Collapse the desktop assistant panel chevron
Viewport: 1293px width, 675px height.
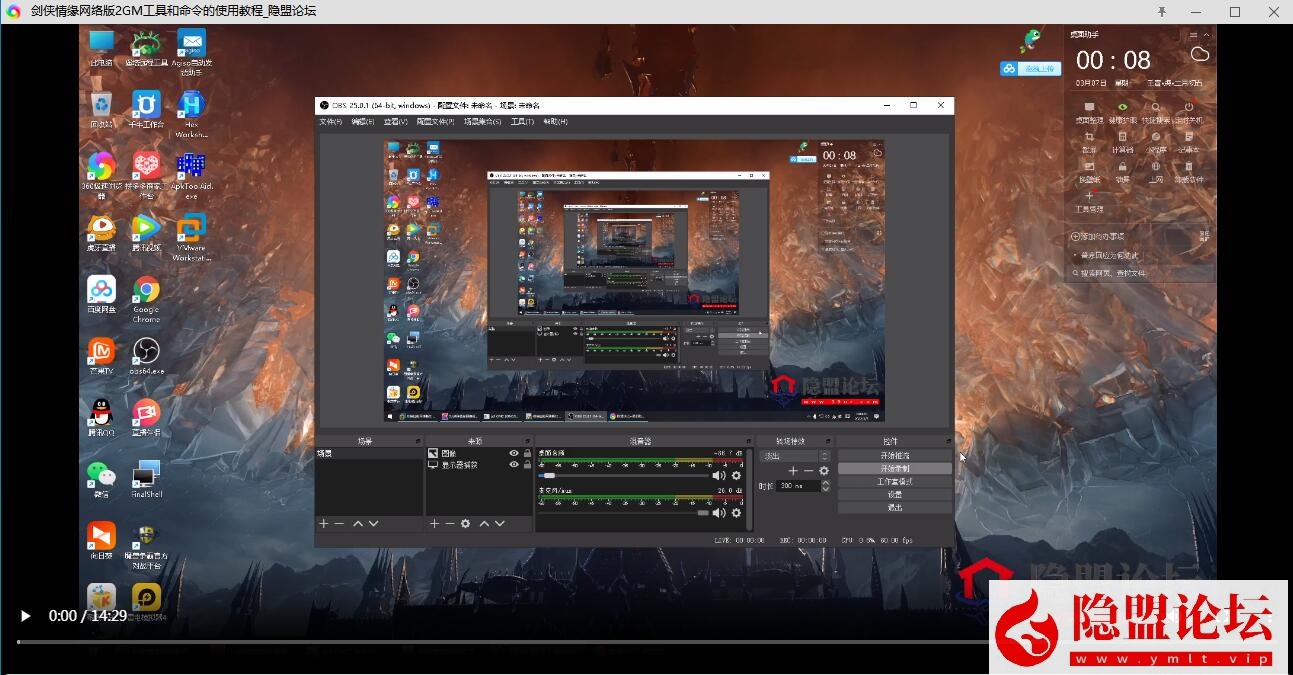[1206, 34]
